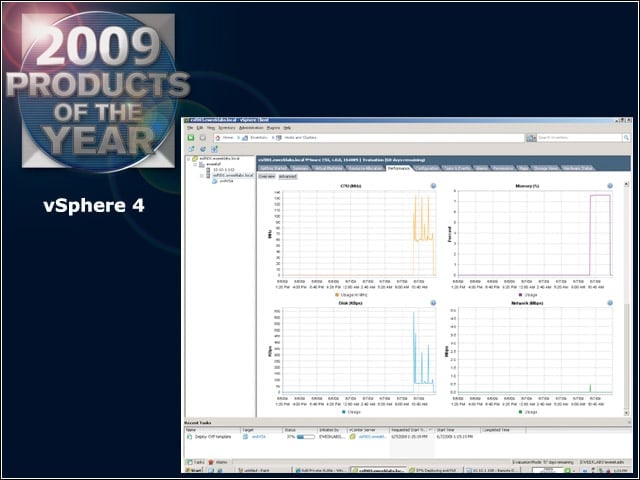Open the File menu
The height and width of the screenshot is (480, 640).
tap(190, 128)
